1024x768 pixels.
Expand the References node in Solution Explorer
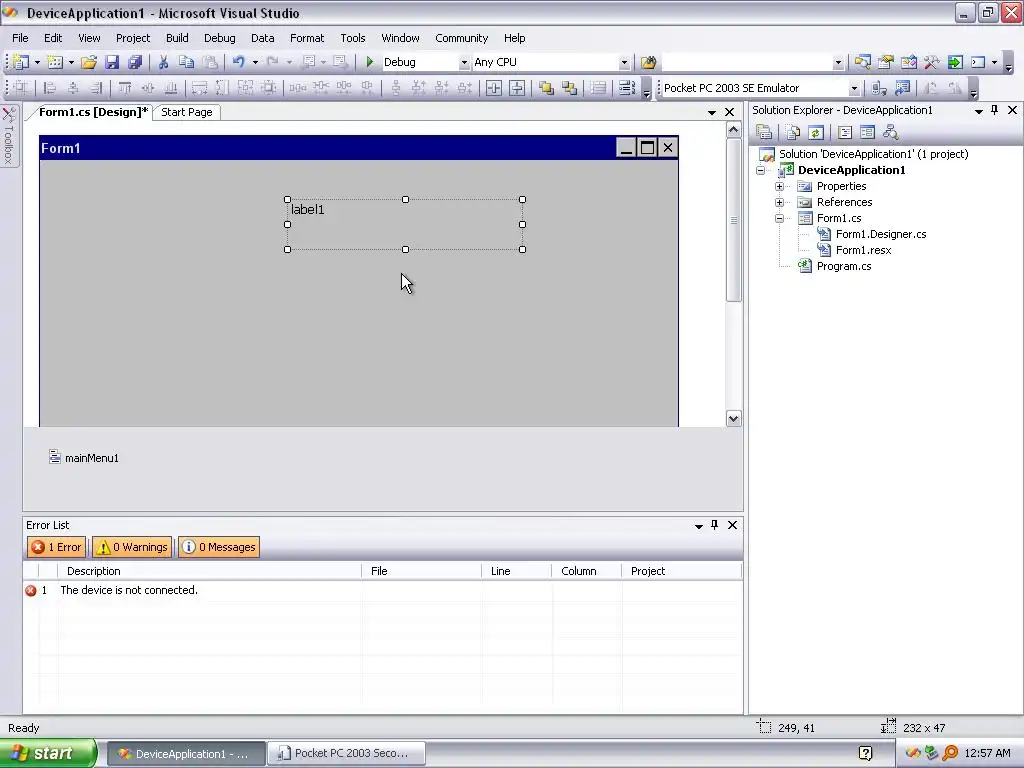[779, 202]
